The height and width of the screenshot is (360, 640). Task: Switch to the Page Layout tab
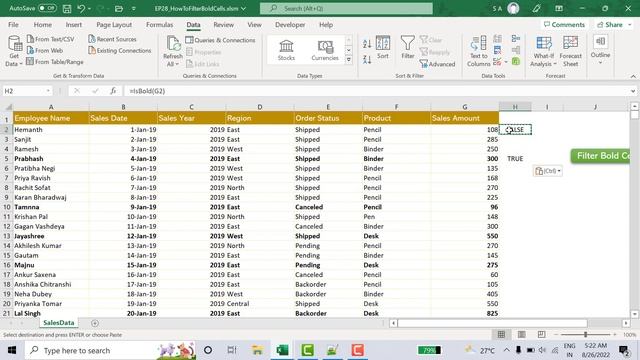(114, 25)
